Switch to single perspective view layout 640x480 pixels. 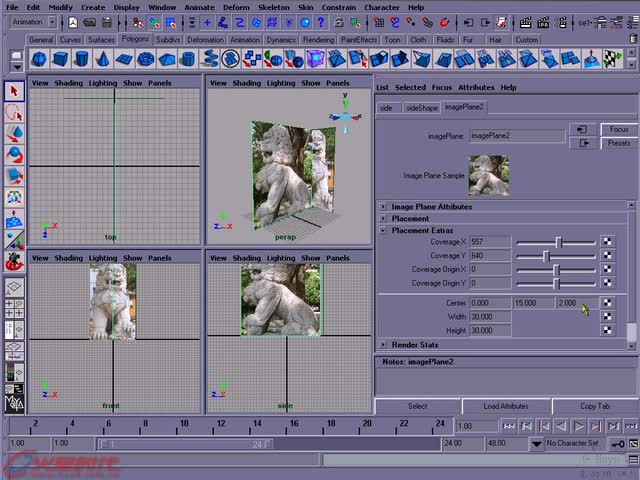pyautogui.click(x=14, y=286)
